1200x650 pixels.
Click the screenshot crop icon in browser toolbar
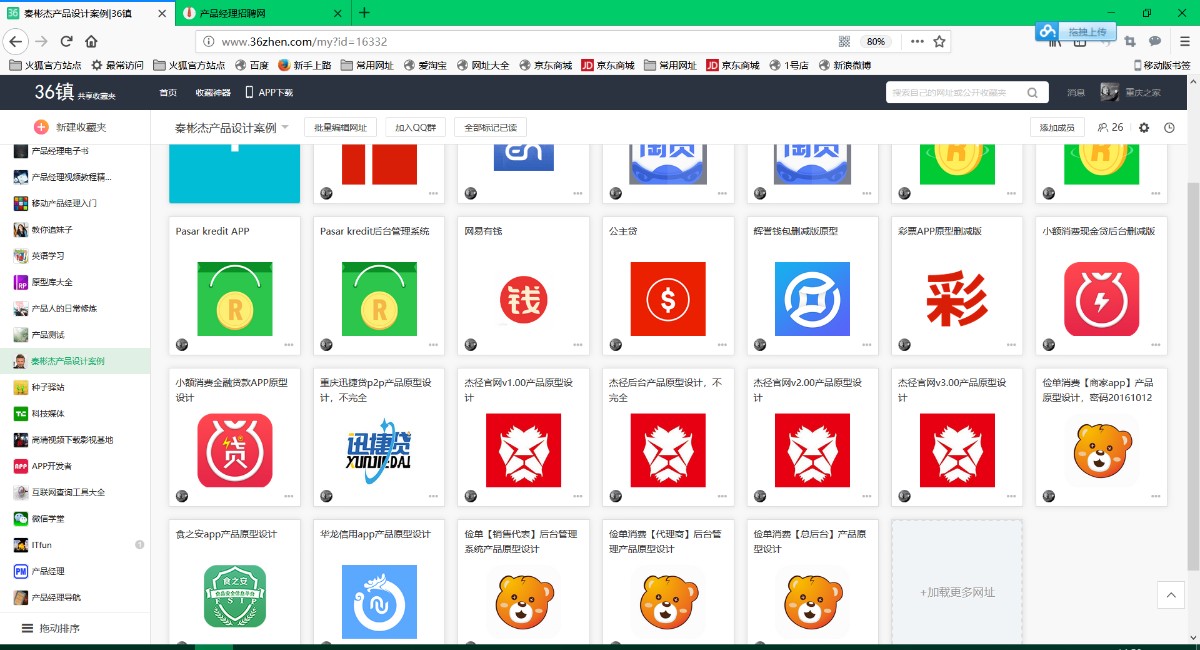click(1130, 41)
